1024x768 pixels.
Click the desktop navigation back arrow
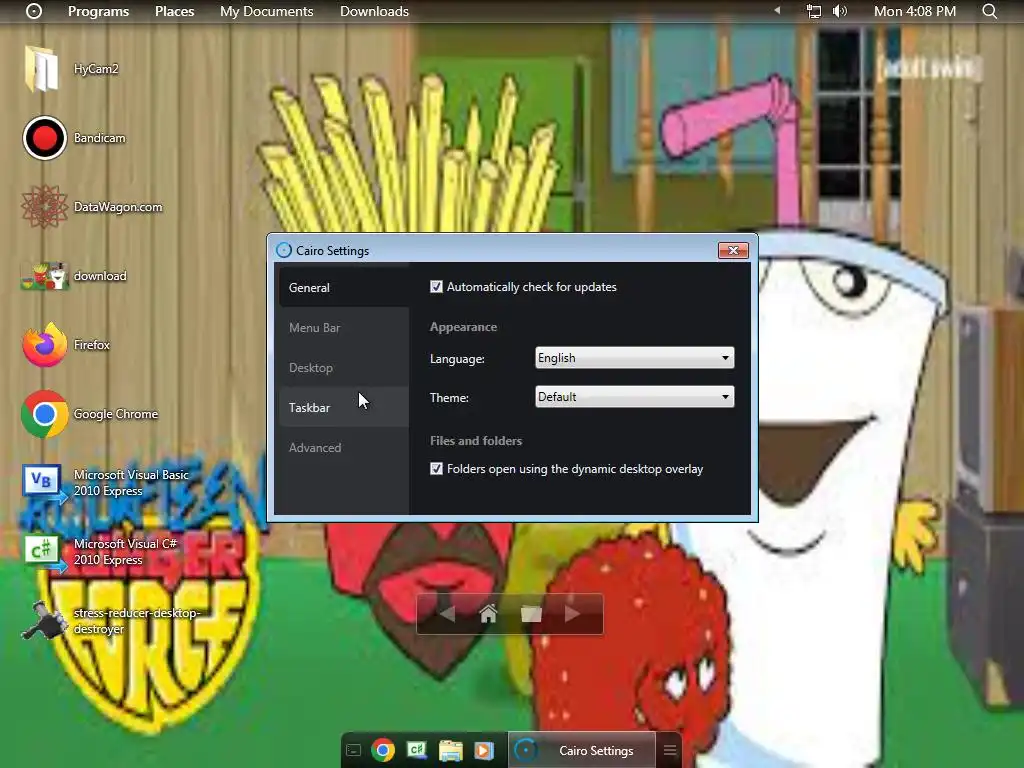pyautogui.click(x=447, y=614)
